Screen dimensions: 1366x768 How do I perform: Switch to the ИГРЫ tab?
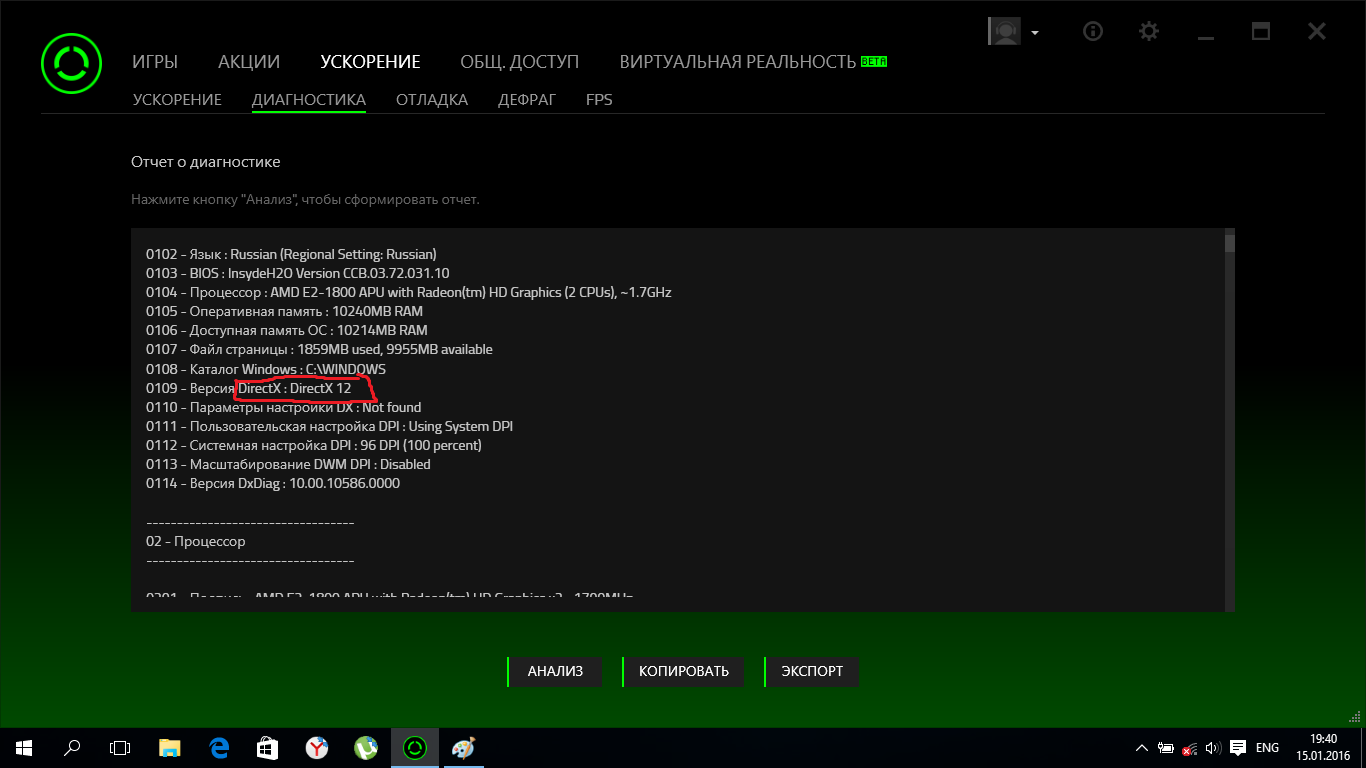155,62
